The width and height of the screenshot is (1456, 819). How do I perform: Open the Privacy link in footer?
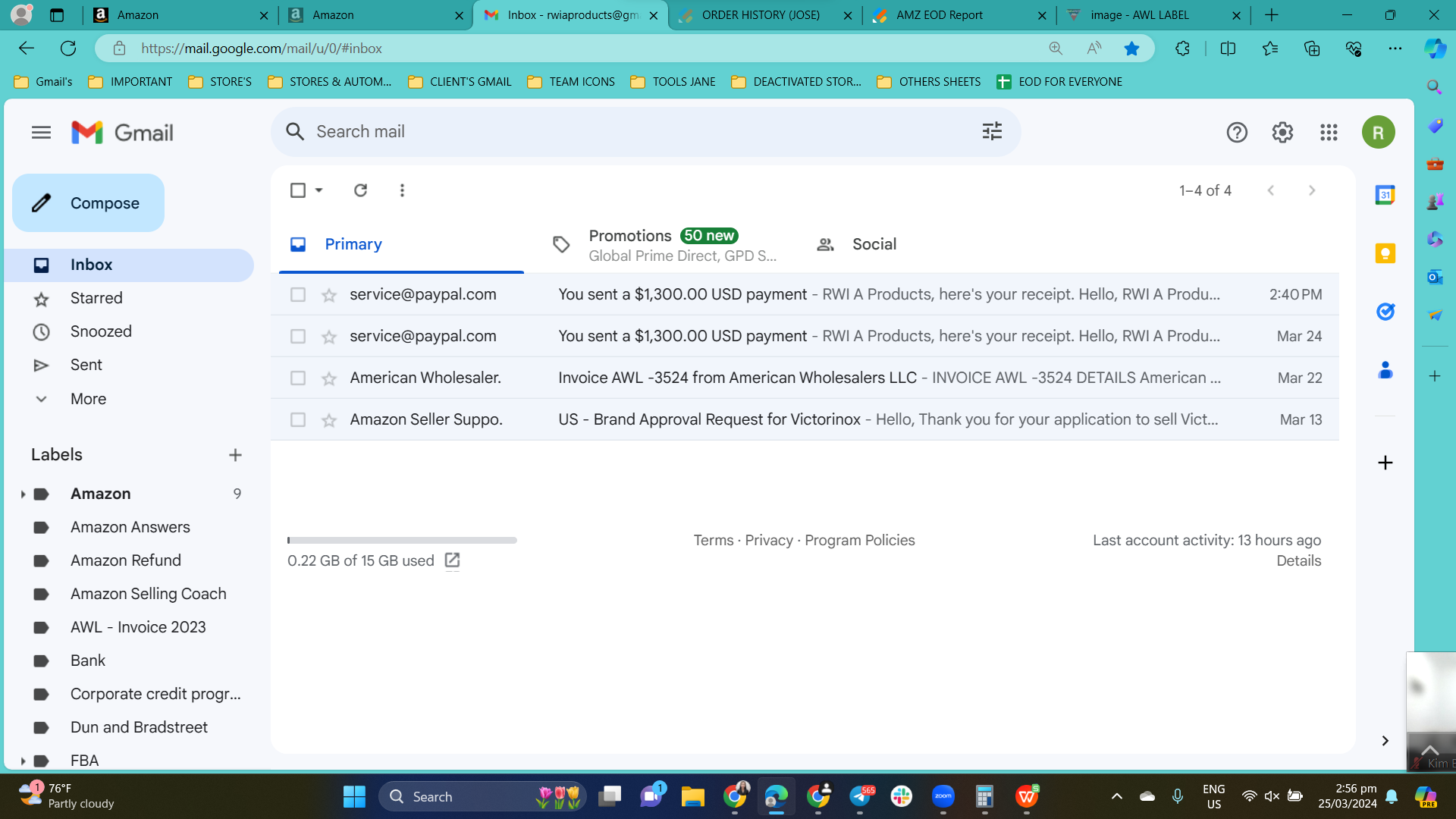click(x=769, y=541)
